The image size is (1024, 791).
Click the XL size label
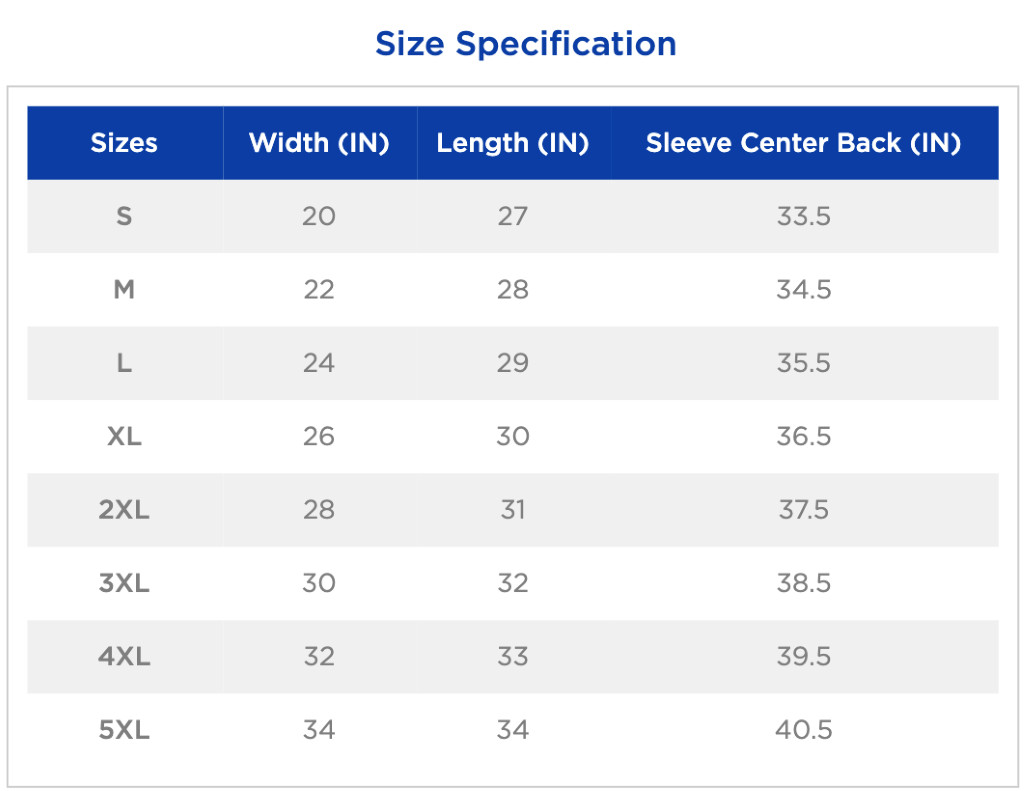[124, 437]
